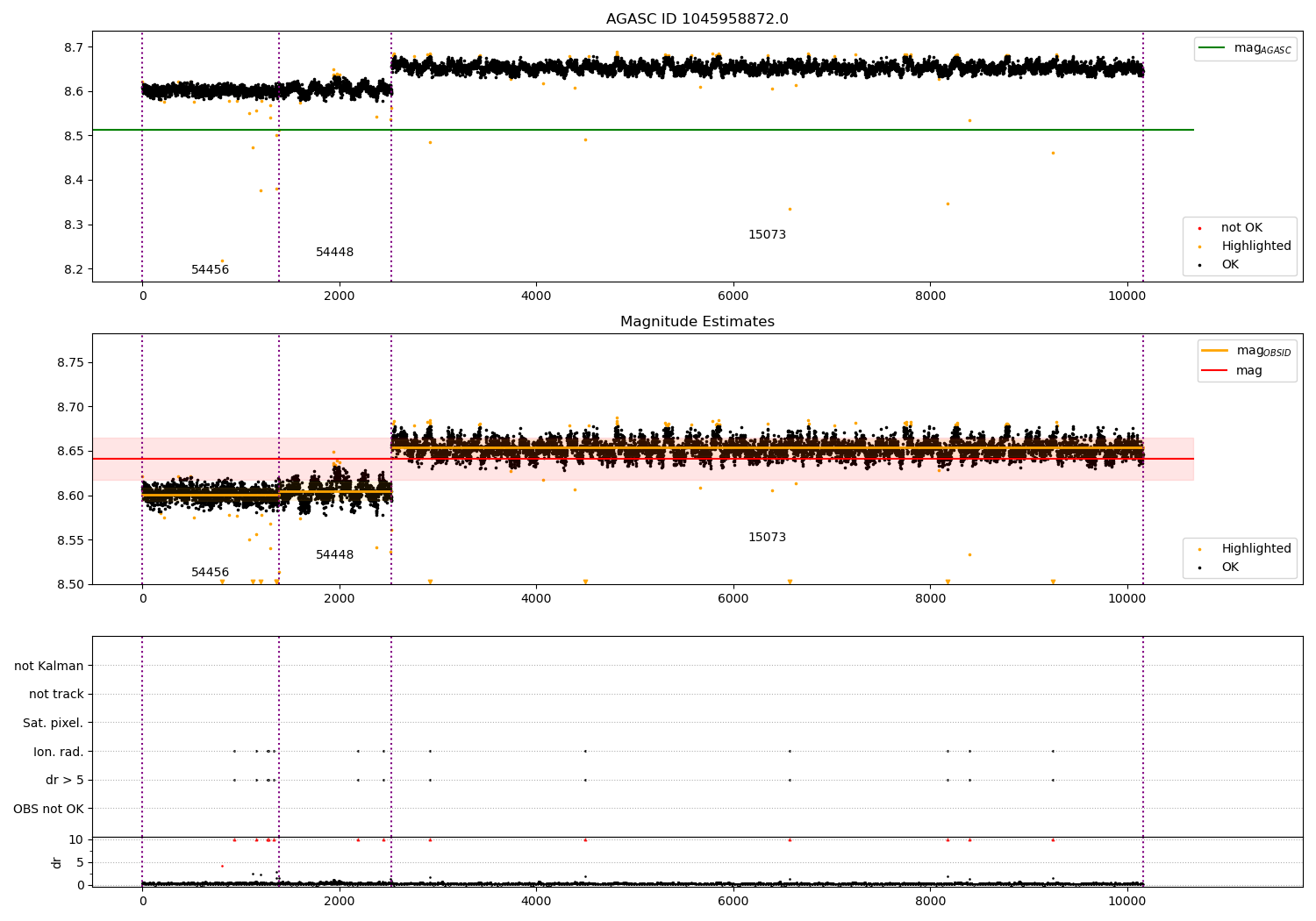Click the 'Sat. pixel.' row label

[x=54, y=724]
